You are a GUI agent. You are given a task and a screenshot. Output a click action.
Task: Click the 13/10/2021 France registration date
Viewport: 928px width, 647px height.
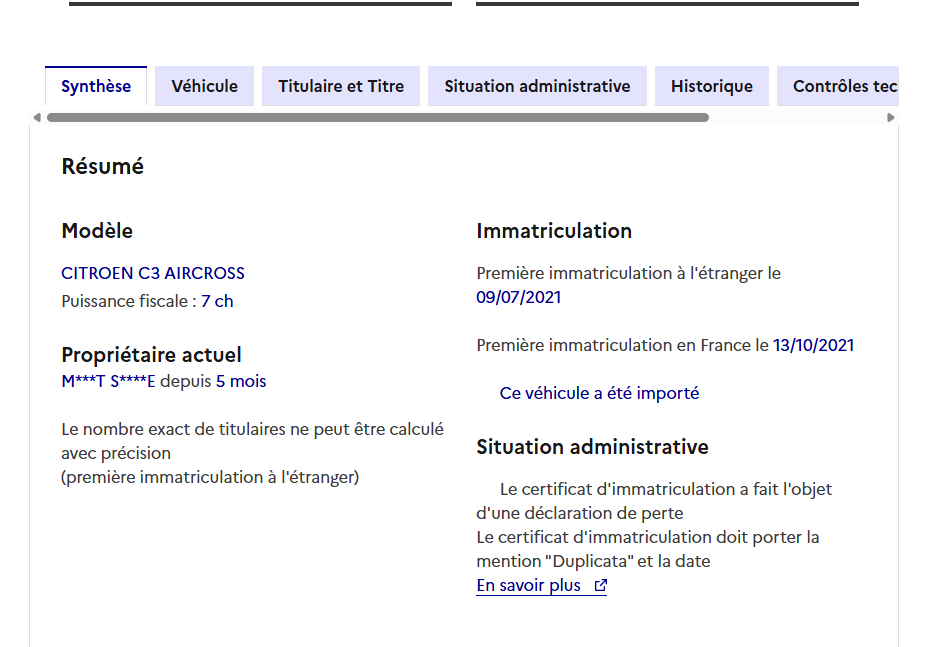[x=813, y=345]
